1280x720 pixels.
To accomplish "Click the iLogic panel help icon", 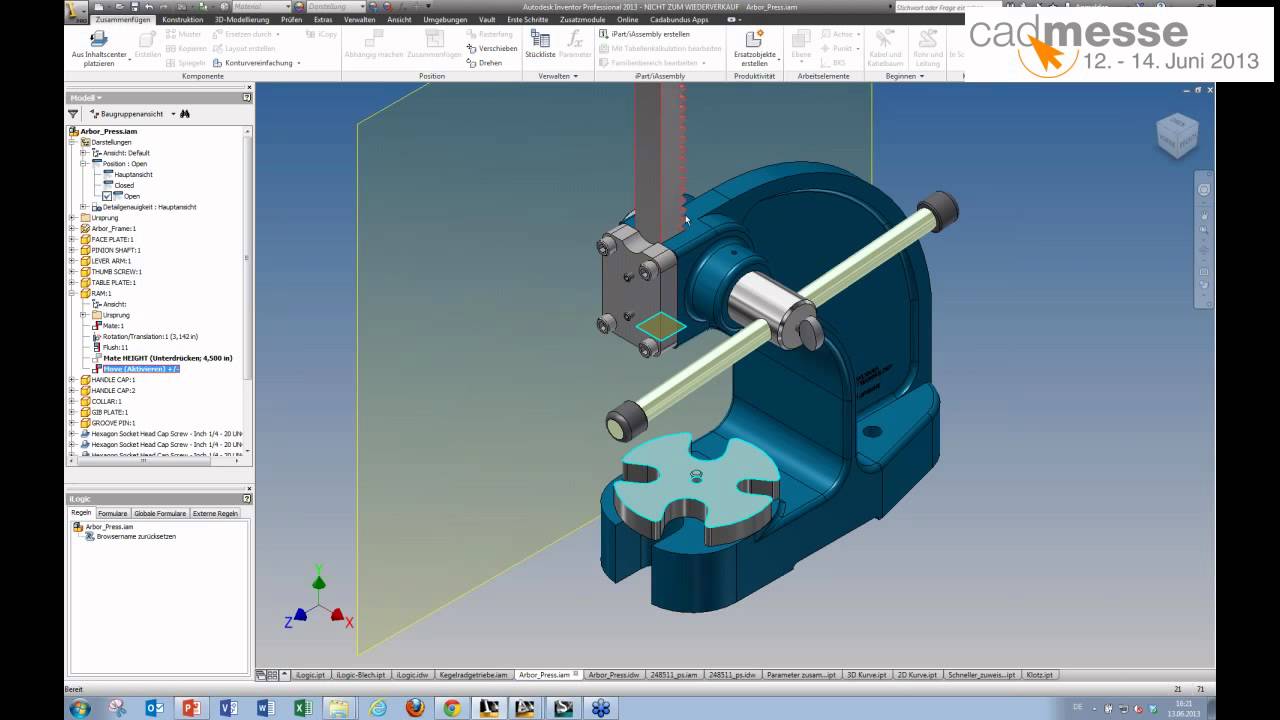I will (x=247, y=498).
